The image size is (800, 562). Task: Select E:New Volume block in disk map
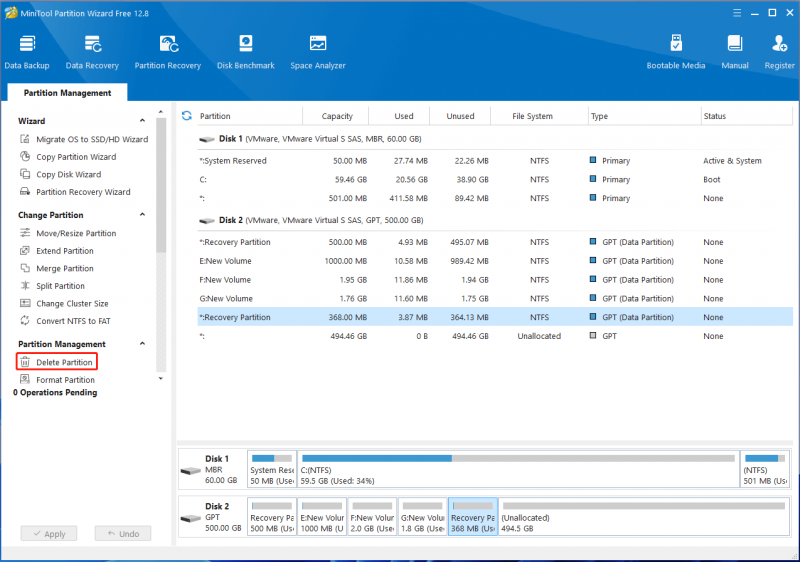322,516
